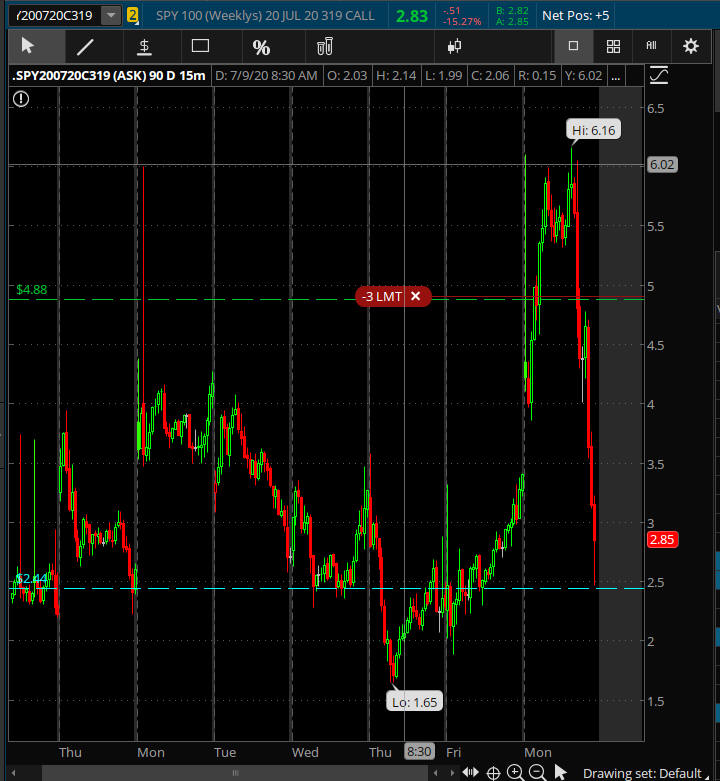Open the candlestick chart style icon
This screenshot has height=781, width=720.
[454, 46]
